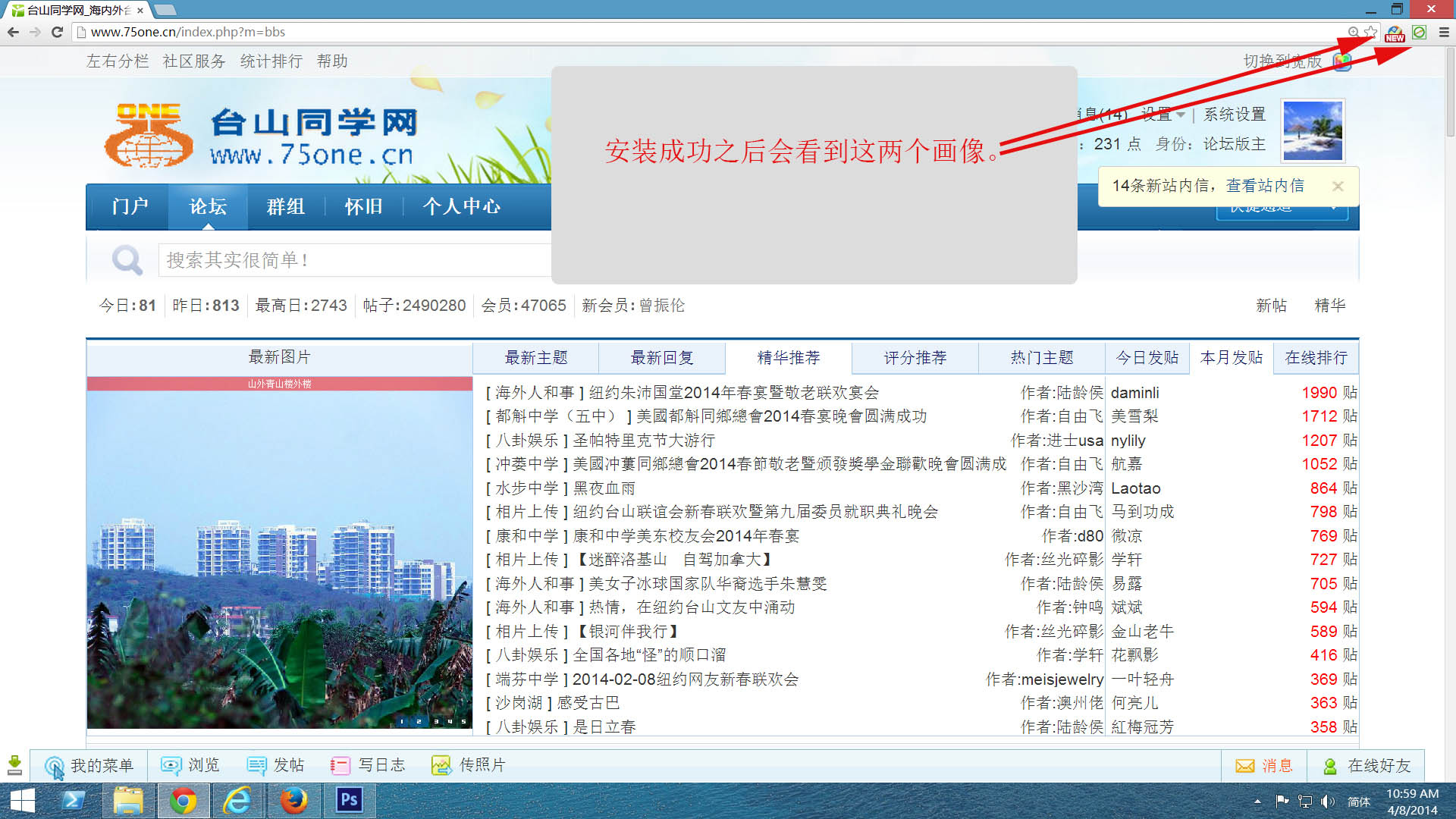Open 在线好友 in bottom toolbar

point(1367,766)
